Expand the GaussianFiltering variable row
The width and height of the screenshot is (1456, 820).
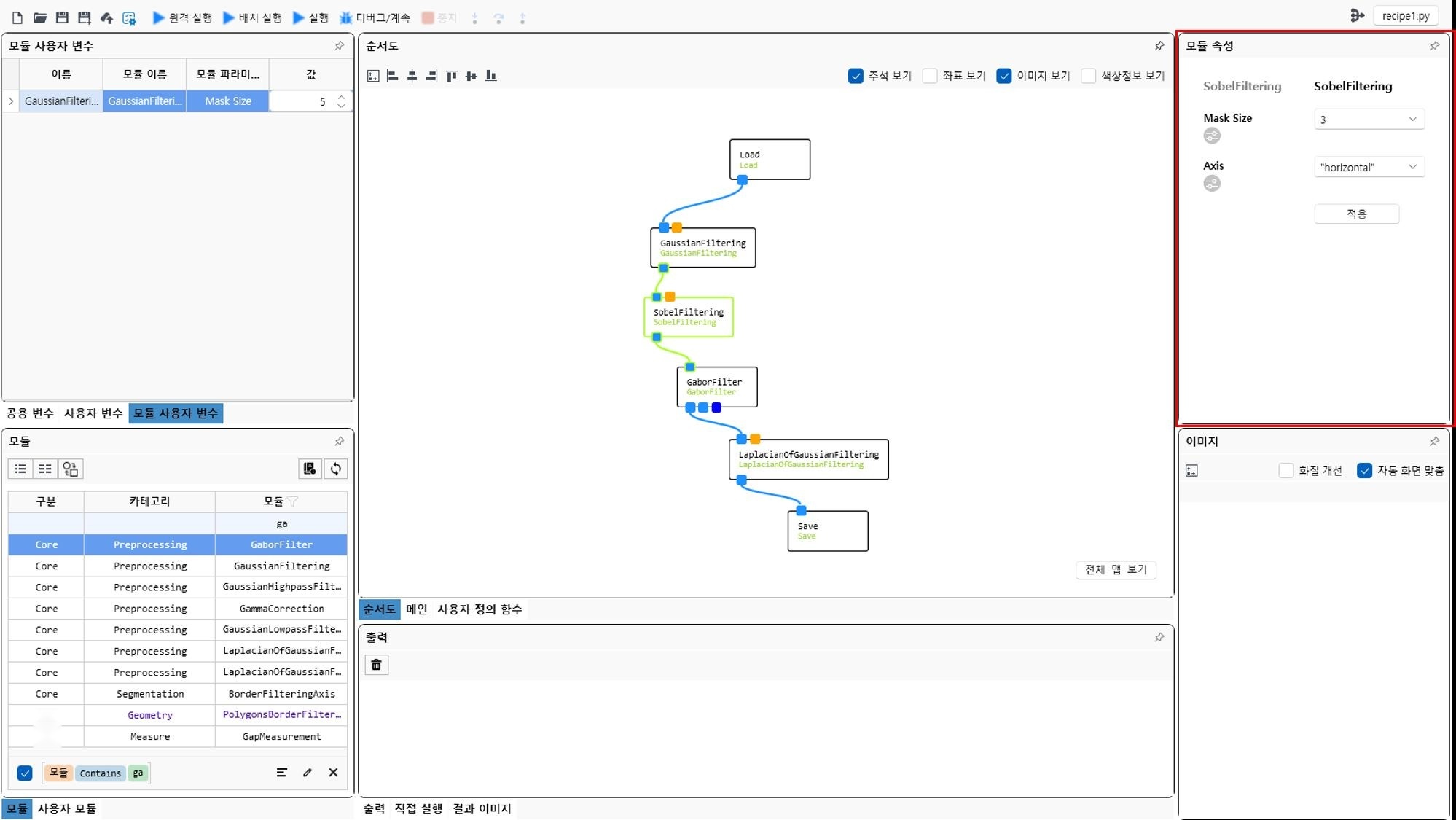point(11,101)
